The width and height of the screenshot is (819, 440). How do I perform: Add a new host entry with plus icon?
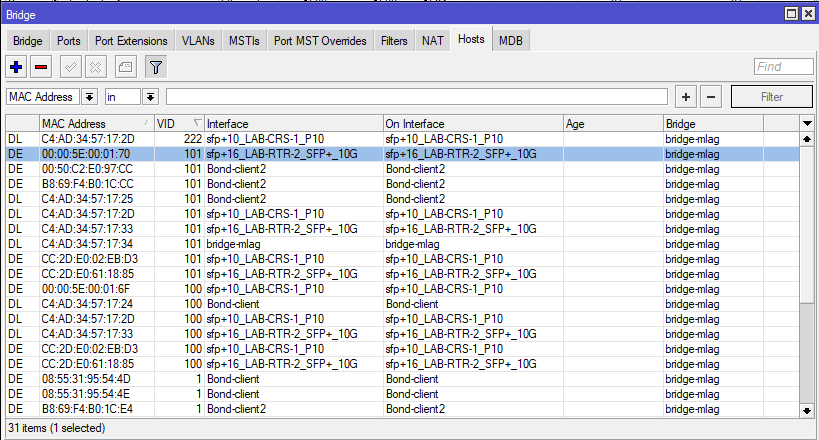coord(16,67)
